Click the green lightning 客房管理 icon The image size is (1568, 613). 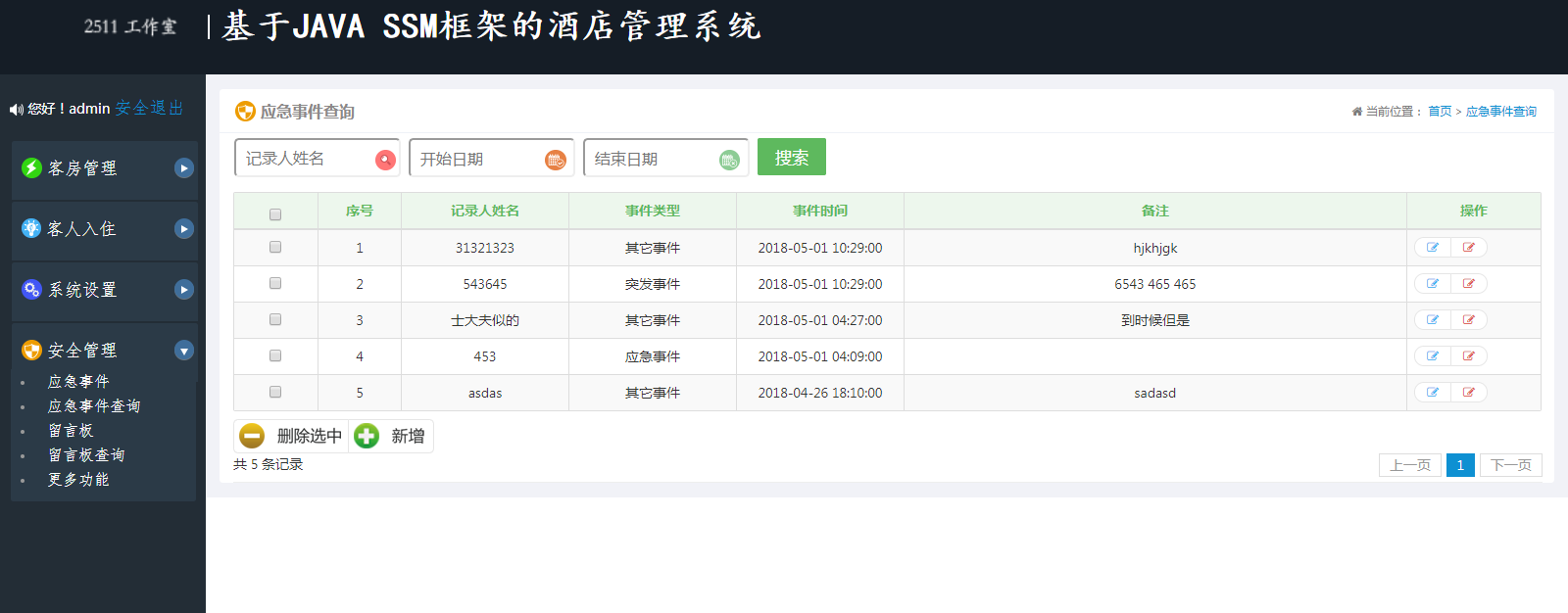coord(31,168)
